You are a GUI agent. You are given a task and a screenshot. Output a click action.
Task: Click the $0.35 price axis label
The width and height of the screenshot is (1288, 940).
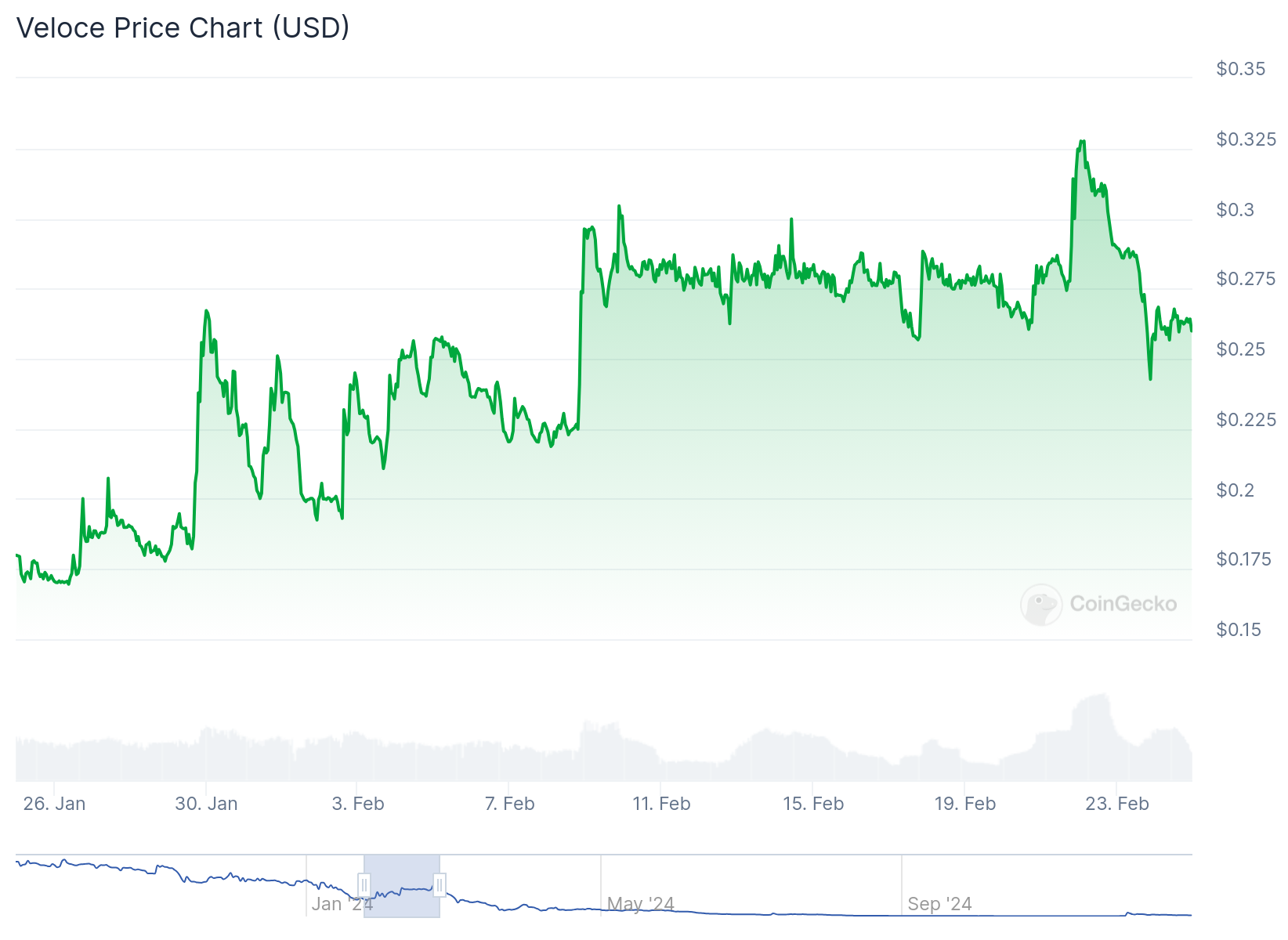tap(1240, 69)
